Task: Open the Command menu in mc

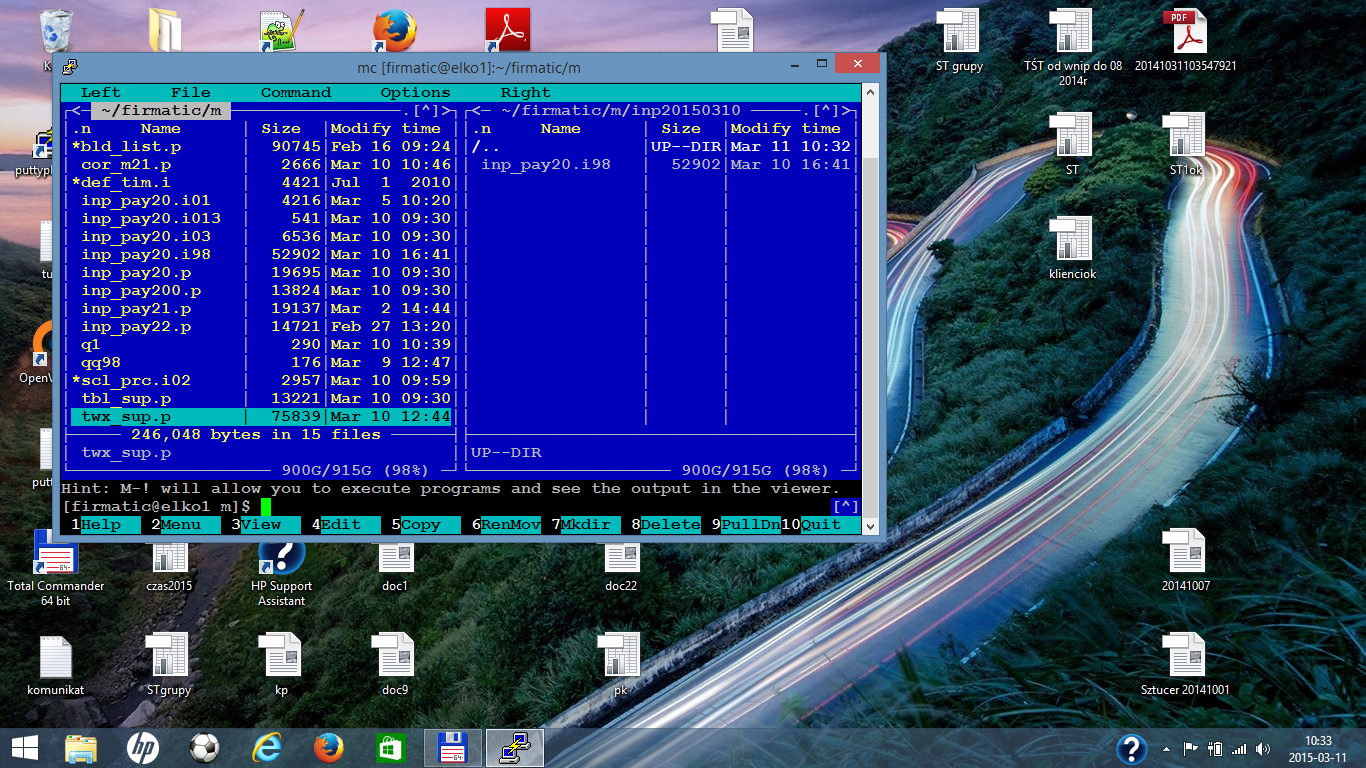Action: (295, 92)
